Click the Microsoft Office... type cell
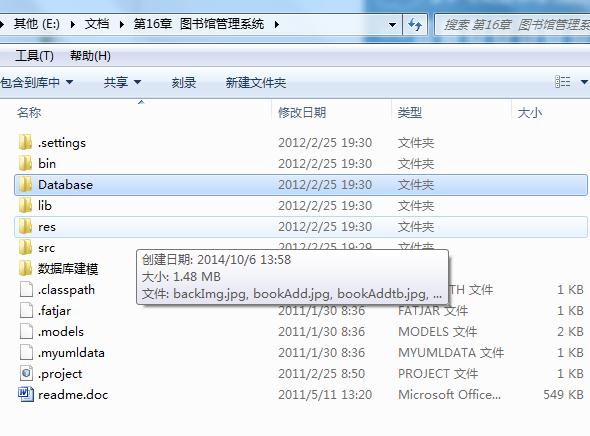 point(450,395)
